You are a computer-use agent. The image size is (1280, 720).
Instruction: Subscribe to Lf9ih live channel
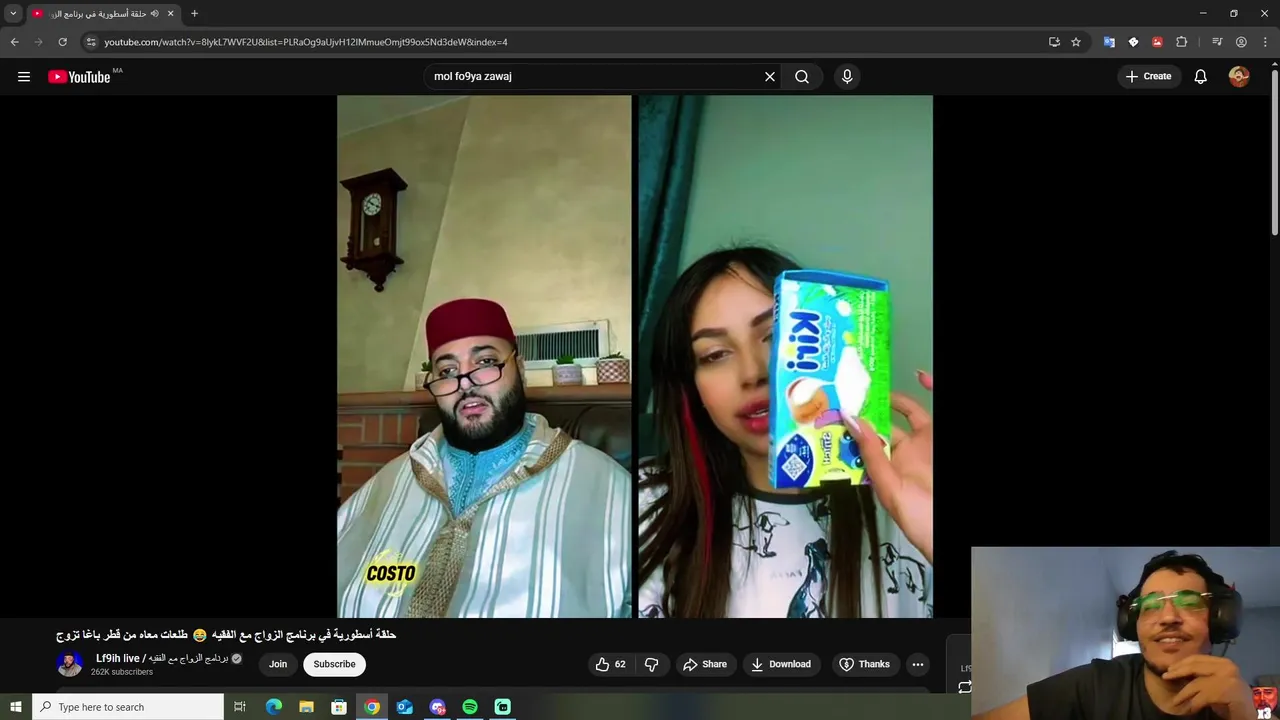click(334, 664)
